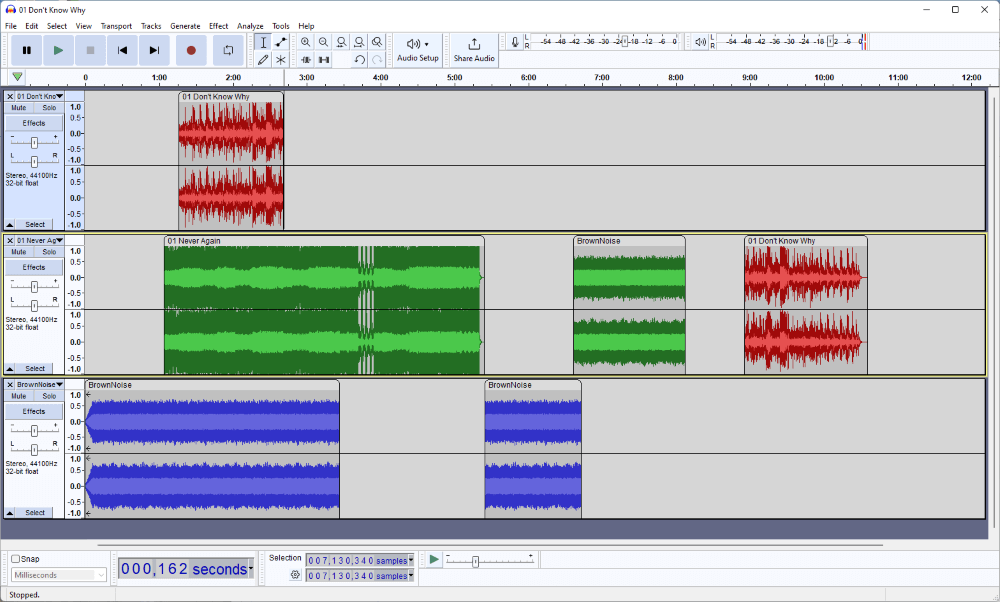The image size is (1000, 602).
Task: Click the Zoom Toggle icon
Action: tap(377, 42)
